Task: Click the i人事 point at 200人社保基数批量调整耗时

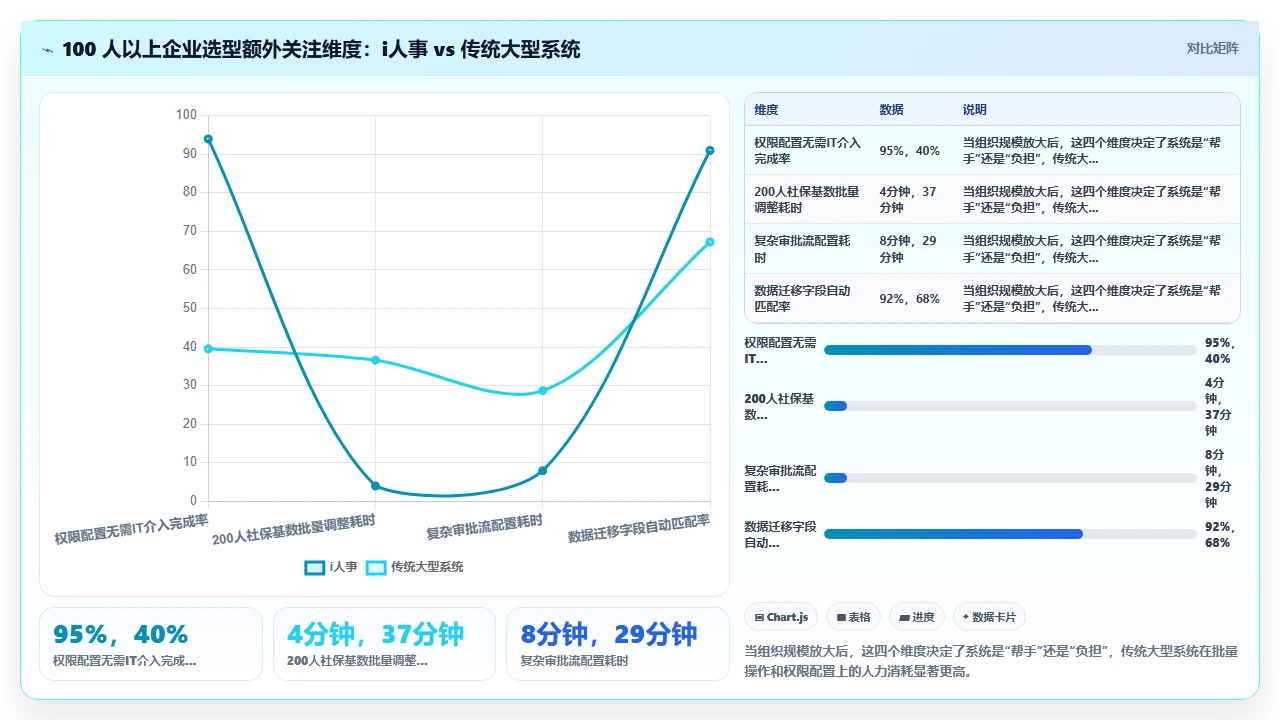Action: 375,486
